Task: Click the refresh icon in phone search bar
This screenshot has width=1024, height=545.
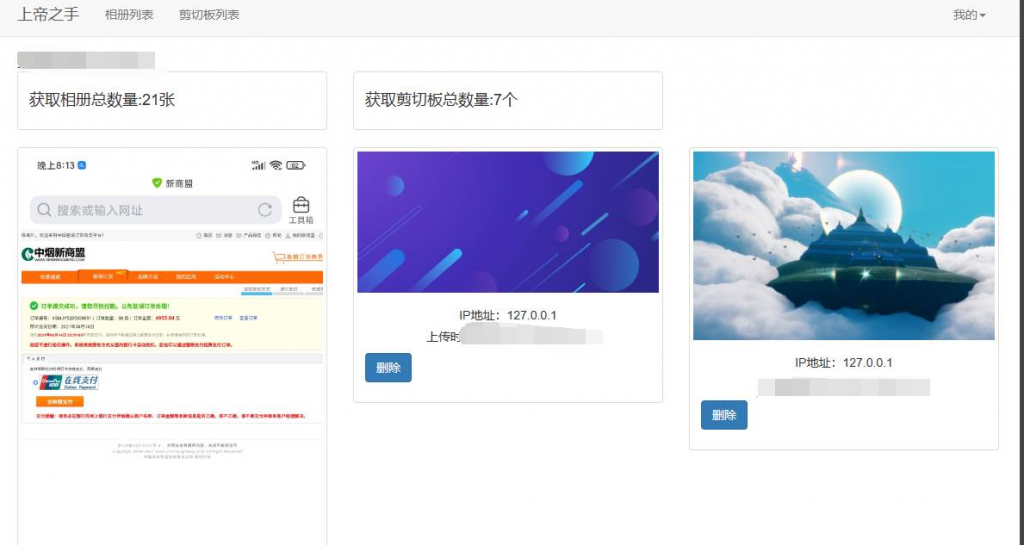Action: click(264, 210)
